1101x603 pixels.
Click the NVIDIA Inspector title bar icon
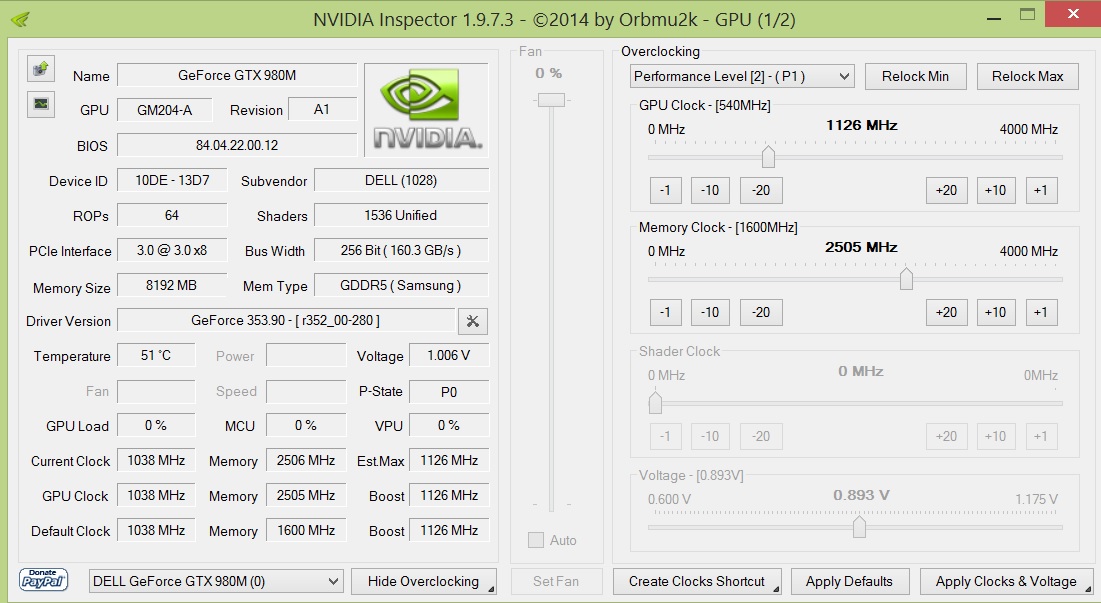(20, 19)
